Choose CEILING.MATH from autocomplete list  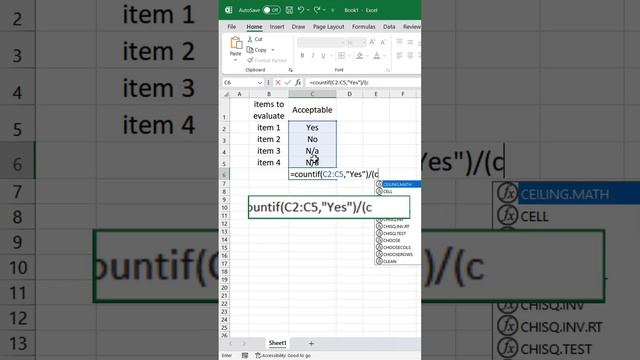pyautogui.click(x=398, y=184)
